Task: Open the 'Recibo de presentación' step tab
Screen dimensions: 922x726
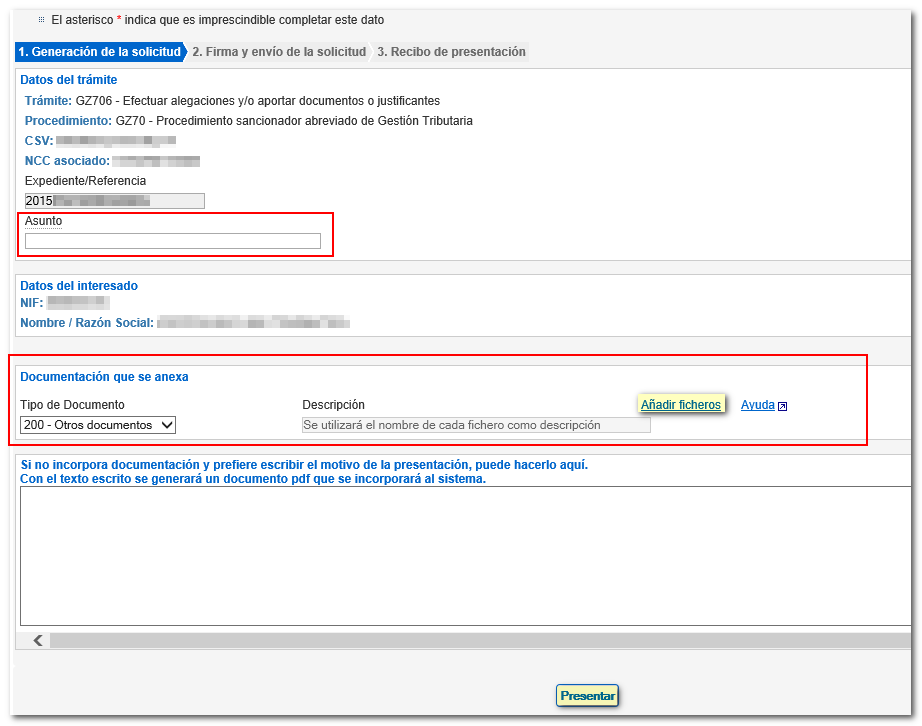Action: 451,52
